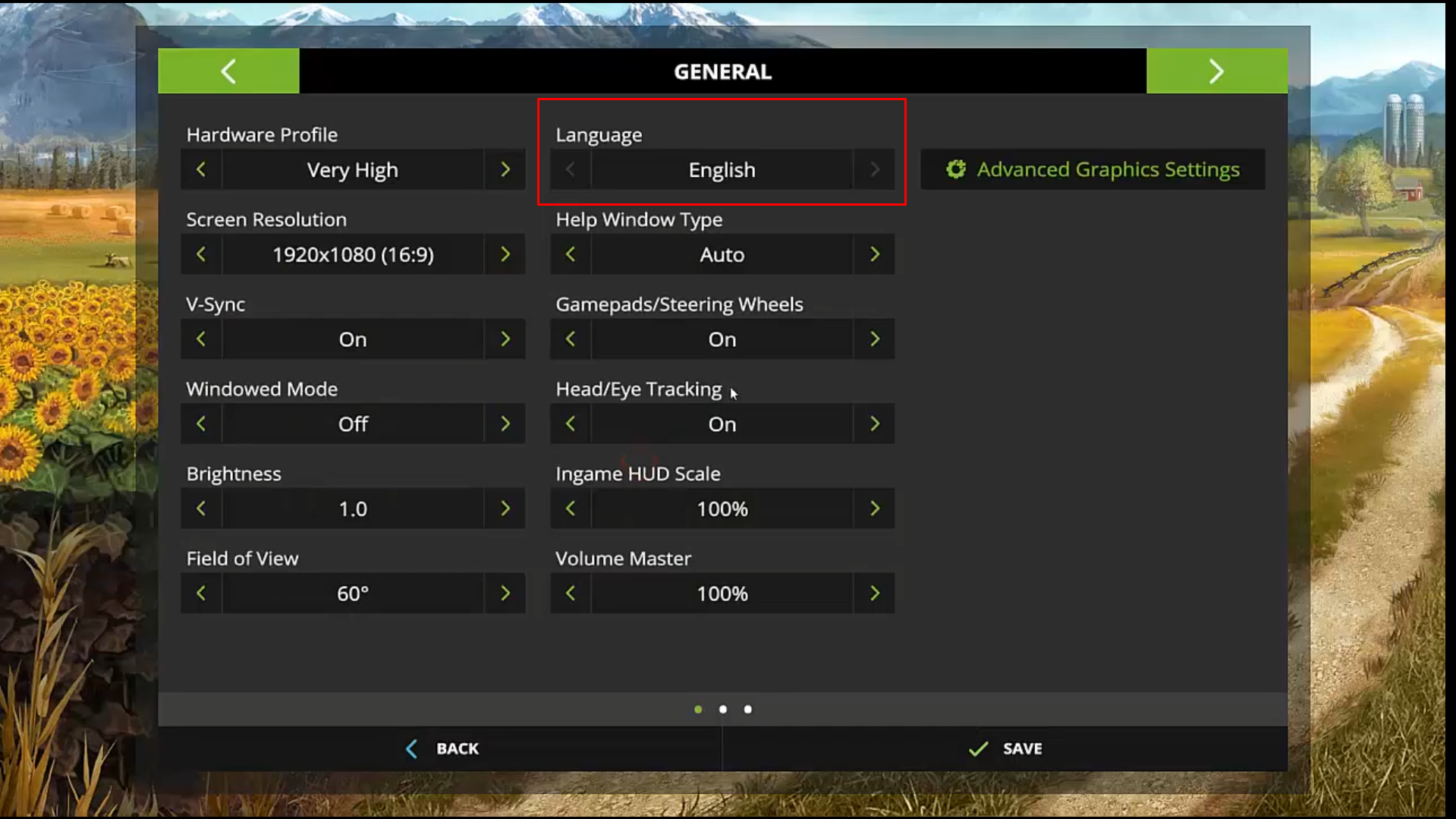The height and width of the screenshot is (819, 1456).
Task: Toggle V-Sync using its left arrow
Action: 201,339
